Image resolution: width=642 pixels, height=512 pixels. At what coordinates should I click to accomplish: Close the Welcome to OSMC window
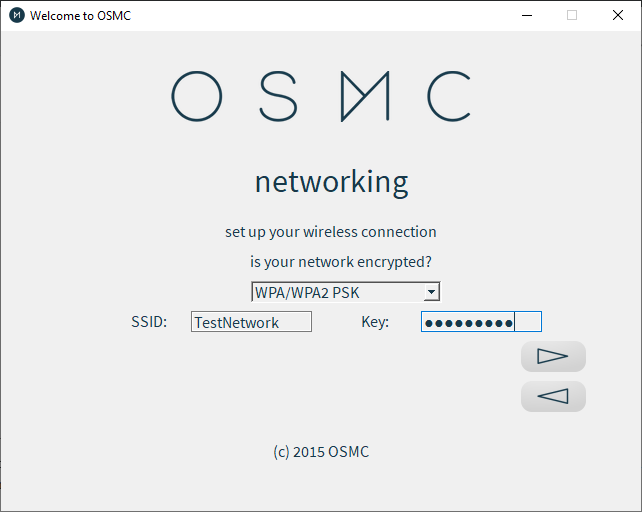pos(618,15)
